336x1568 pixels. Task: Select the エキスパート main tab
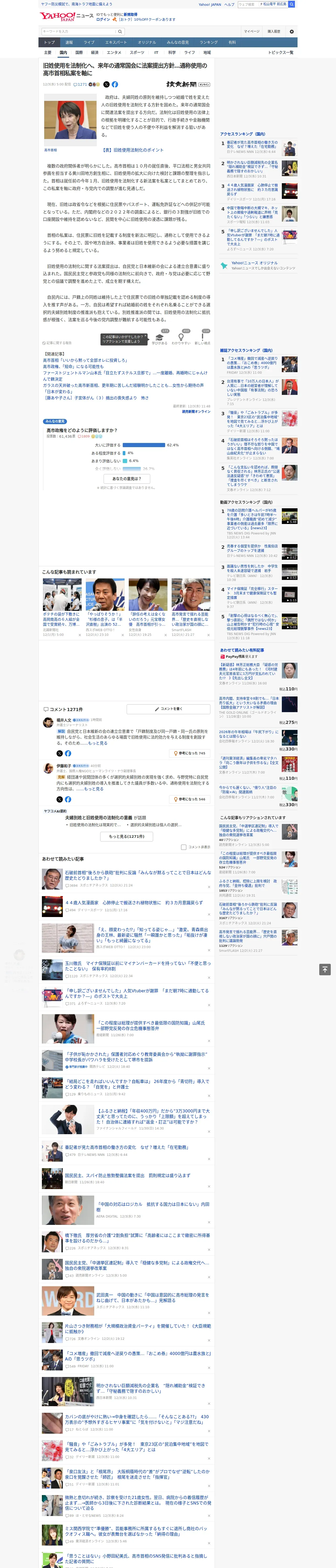pyautogui.click(x=116, y=42)
